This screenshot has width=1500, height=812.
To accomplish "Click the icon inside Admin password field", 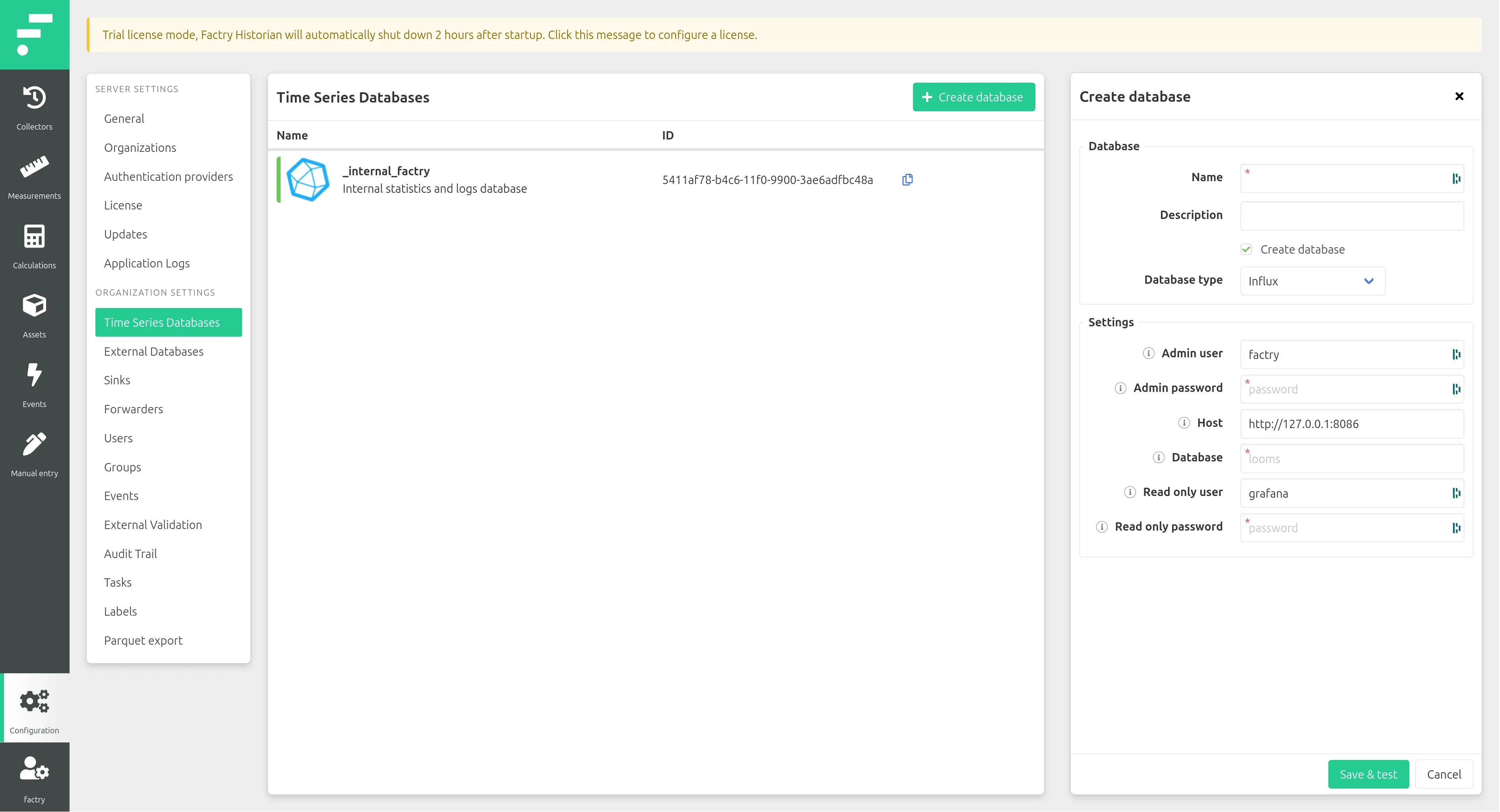I will 1456,389.
